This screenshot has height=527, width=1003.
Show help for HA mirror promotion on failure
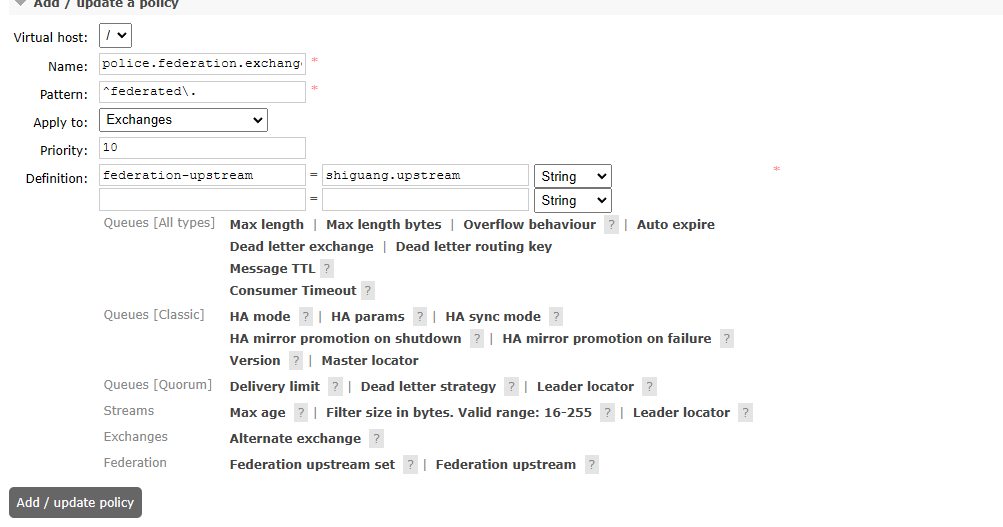click(x=727, y=339)
